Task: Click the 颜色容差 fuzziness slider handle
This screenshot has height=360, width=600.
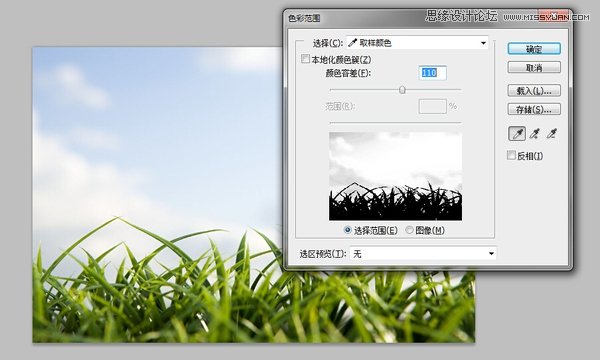Action: pyautogui.click(x=402, y=90)
